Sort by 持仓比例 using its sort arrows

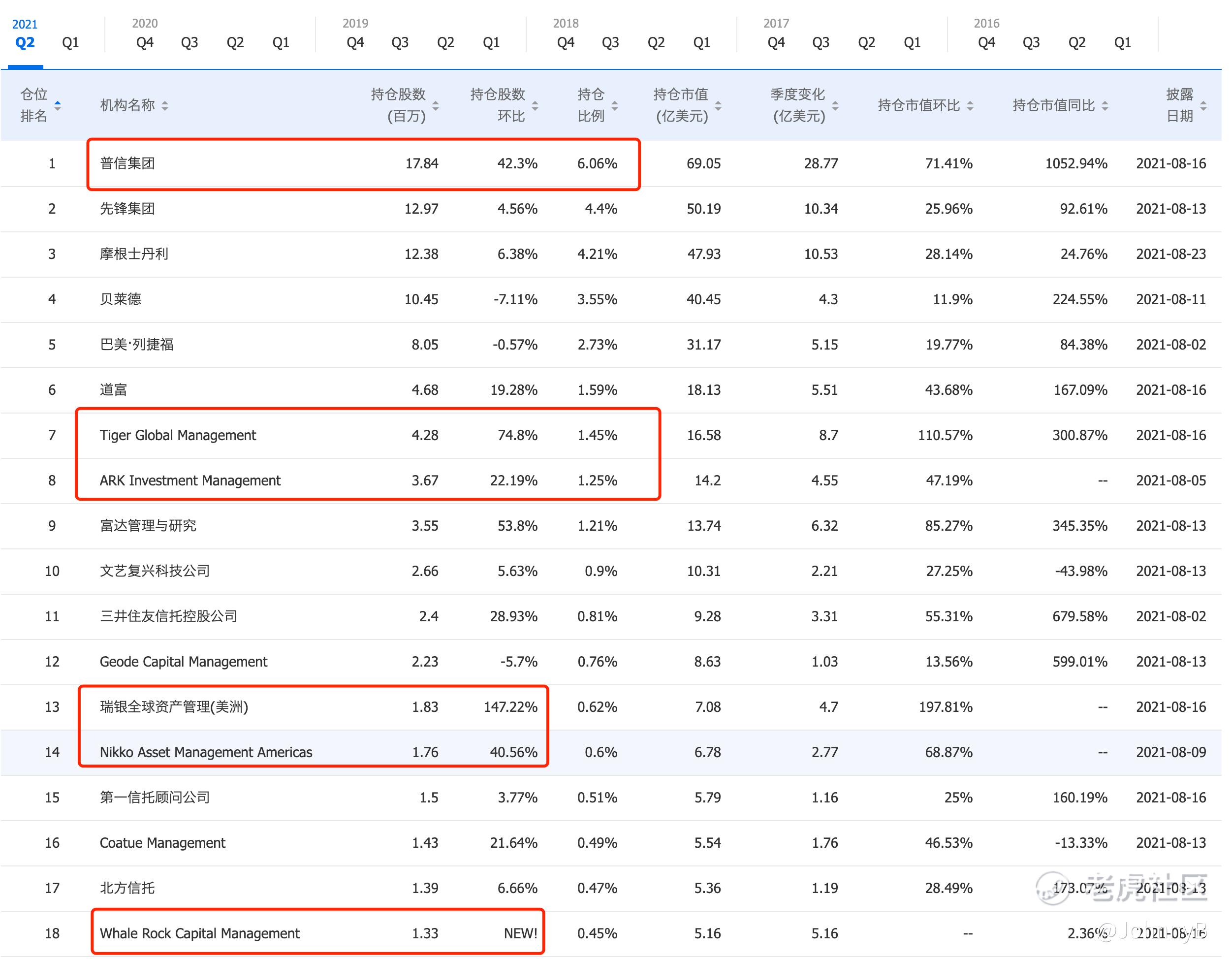coord(615,105)
